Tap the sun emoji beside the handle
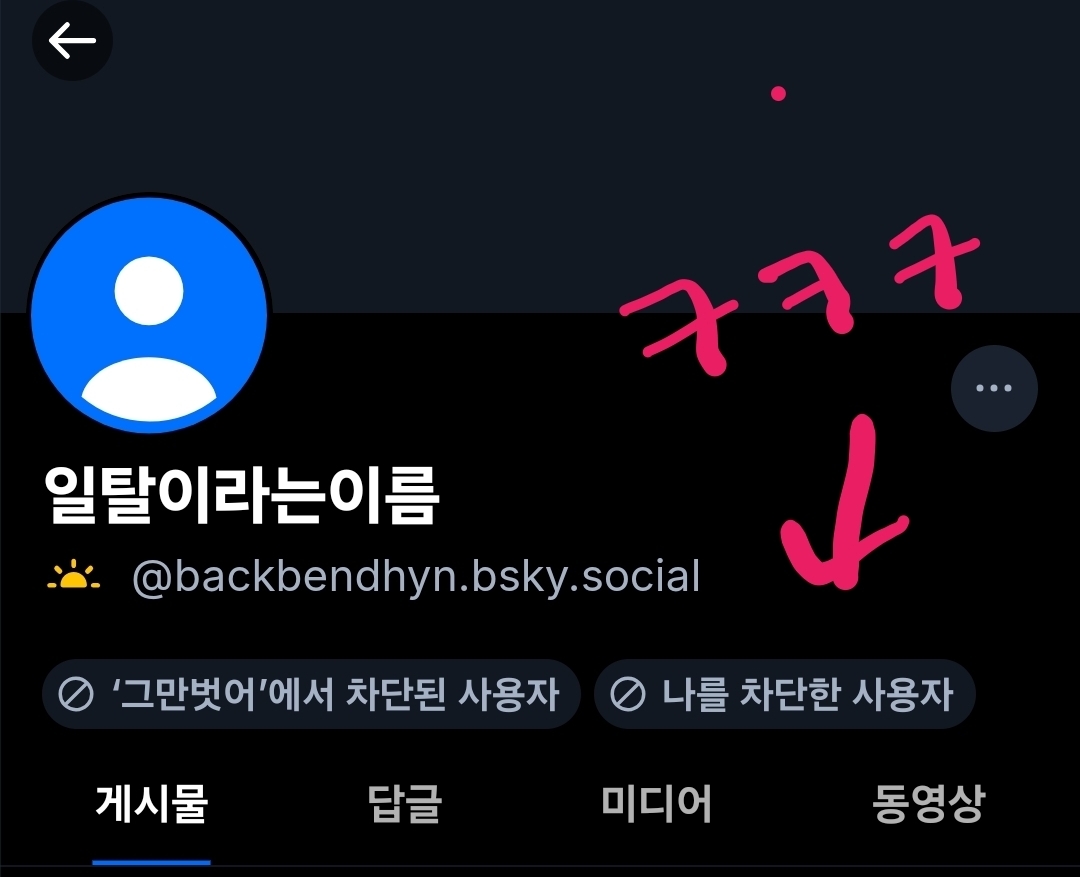Image resolution: width=1080 pixels, height=877 pixels. [x=74, y=576]
